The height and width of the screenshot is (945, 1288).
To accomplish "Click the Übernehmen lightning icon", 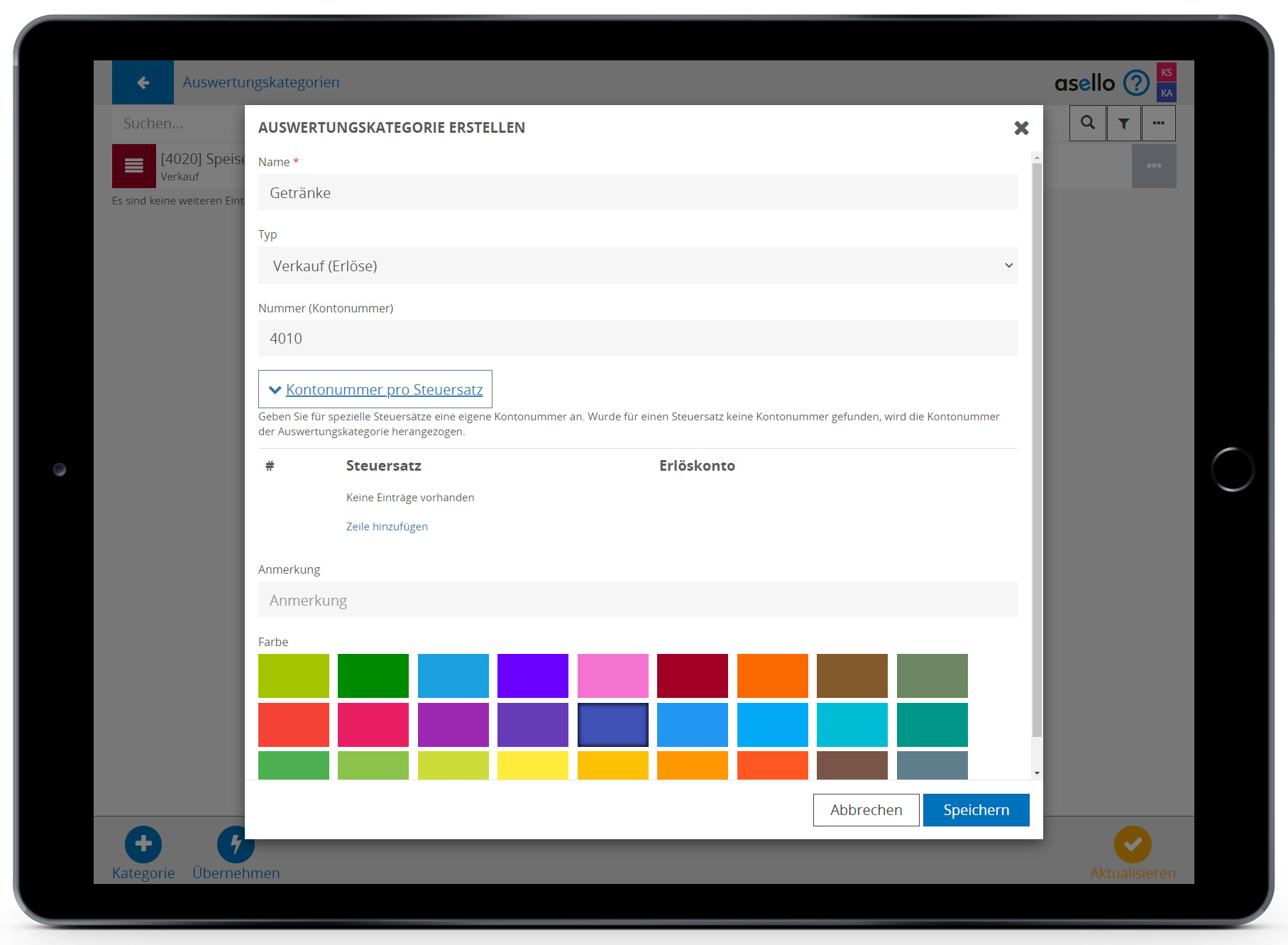I will pos(235,843).
